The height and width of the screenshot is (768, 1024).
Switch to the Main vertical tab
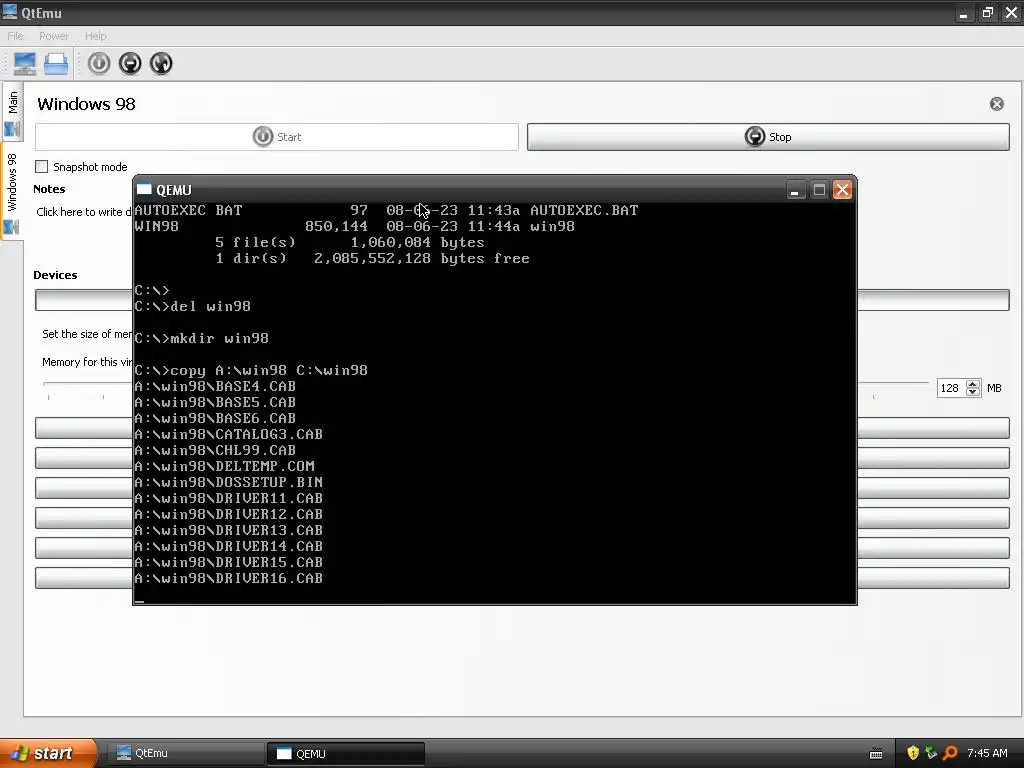(x=12, y=112)
